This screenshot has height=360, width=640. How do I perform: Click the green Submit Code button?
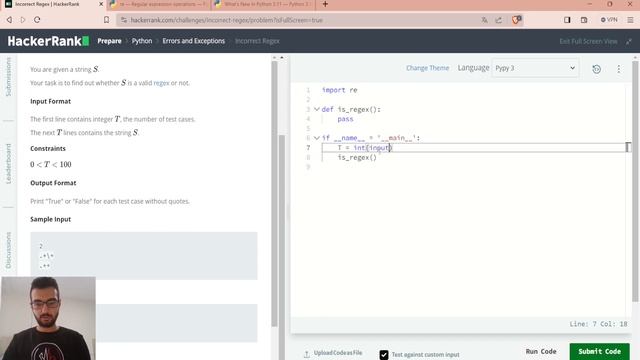tap(599, 351)
